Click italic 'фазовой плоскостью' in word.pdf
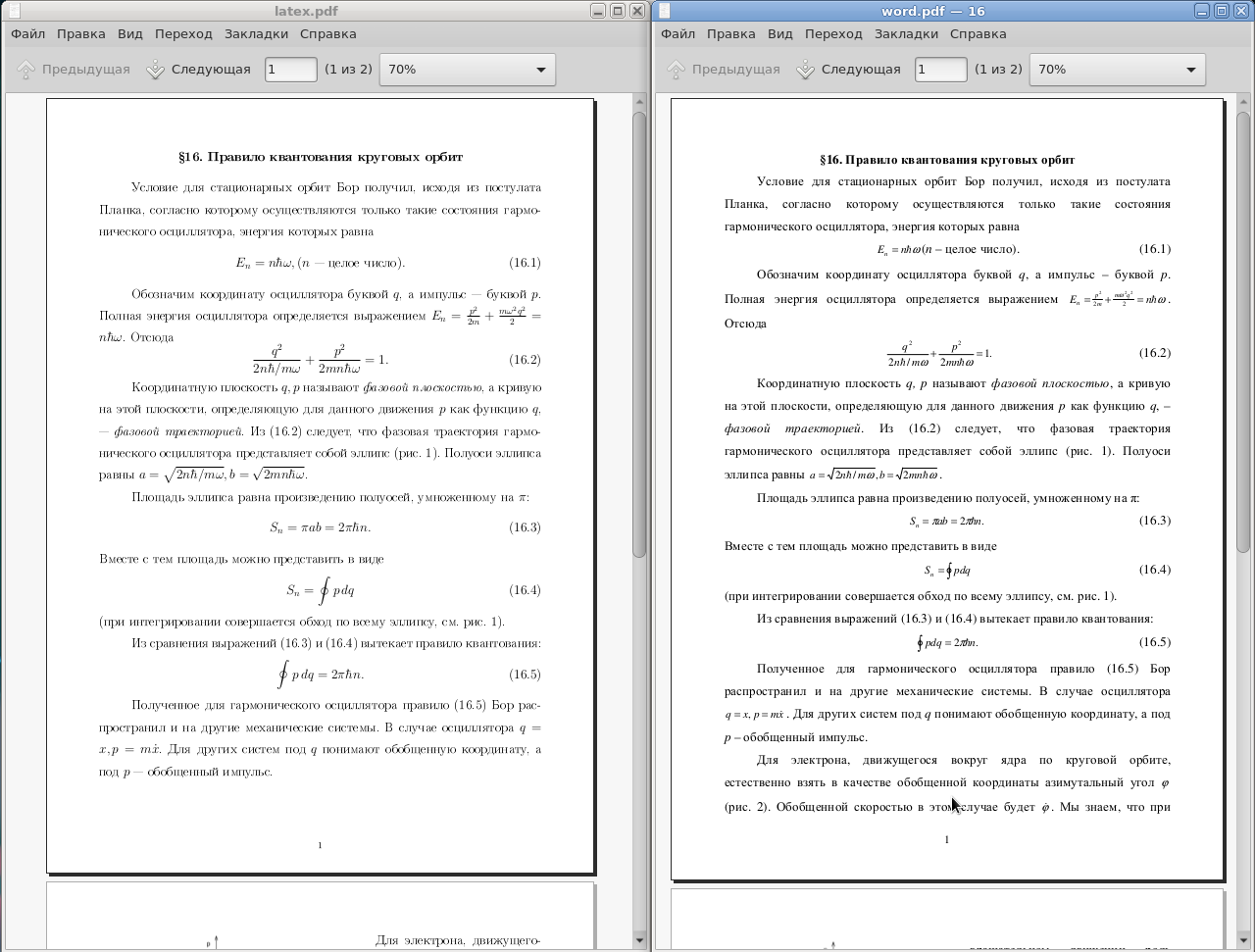This screenshot has height=952, width=1255. click(1051, 383)
